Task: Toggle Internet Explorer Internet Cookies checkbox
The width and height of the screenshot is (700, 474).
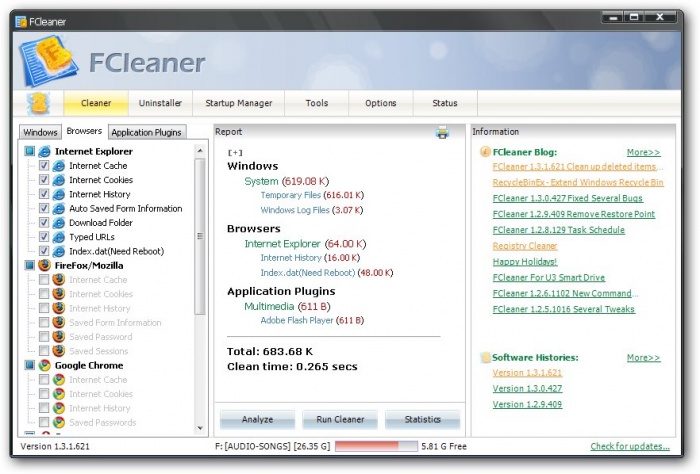Action: click(x=44, y=180)
